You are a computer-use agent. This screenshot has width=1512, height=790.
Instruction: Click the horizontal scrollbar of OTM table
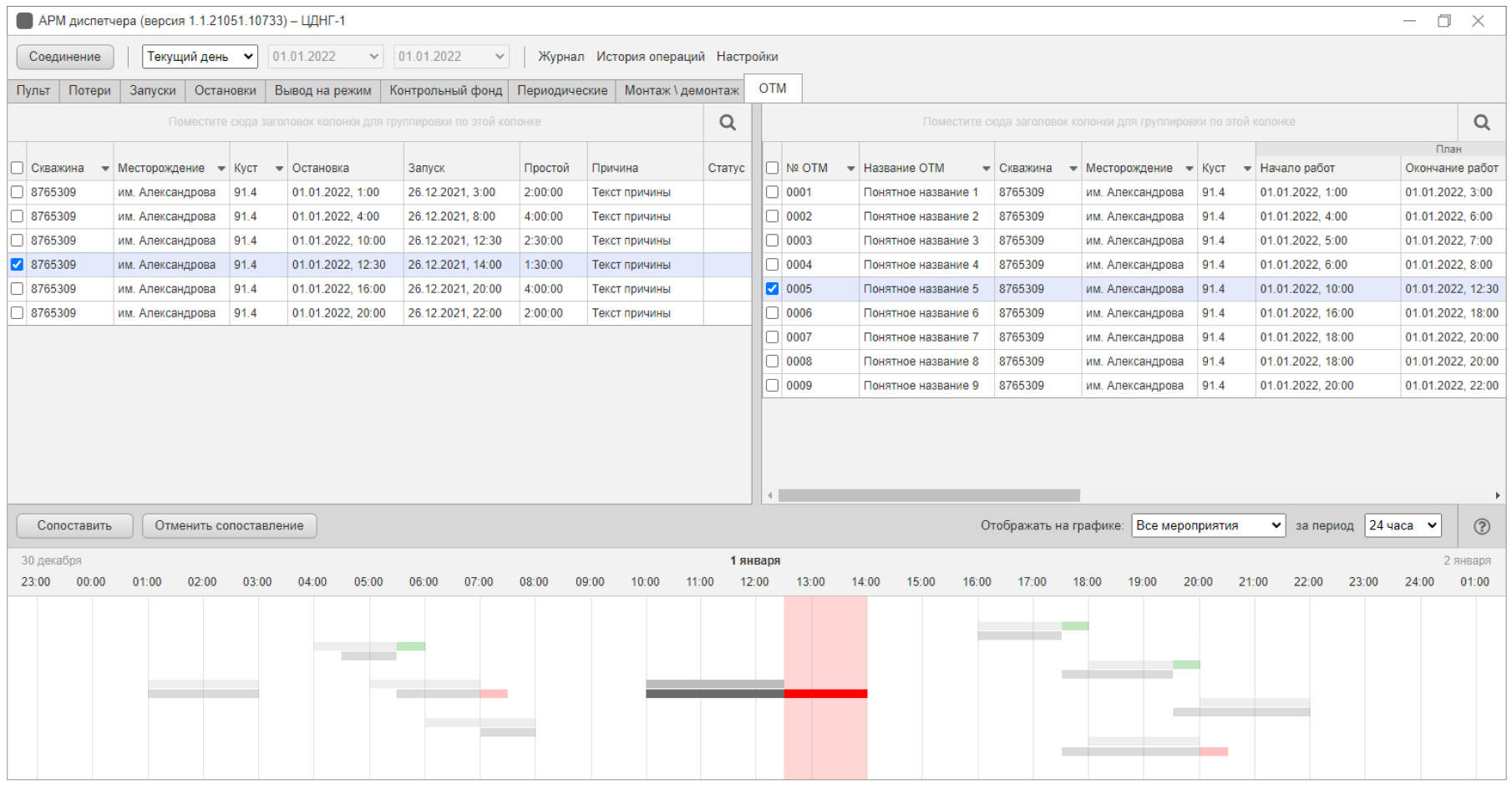point(928,495)
